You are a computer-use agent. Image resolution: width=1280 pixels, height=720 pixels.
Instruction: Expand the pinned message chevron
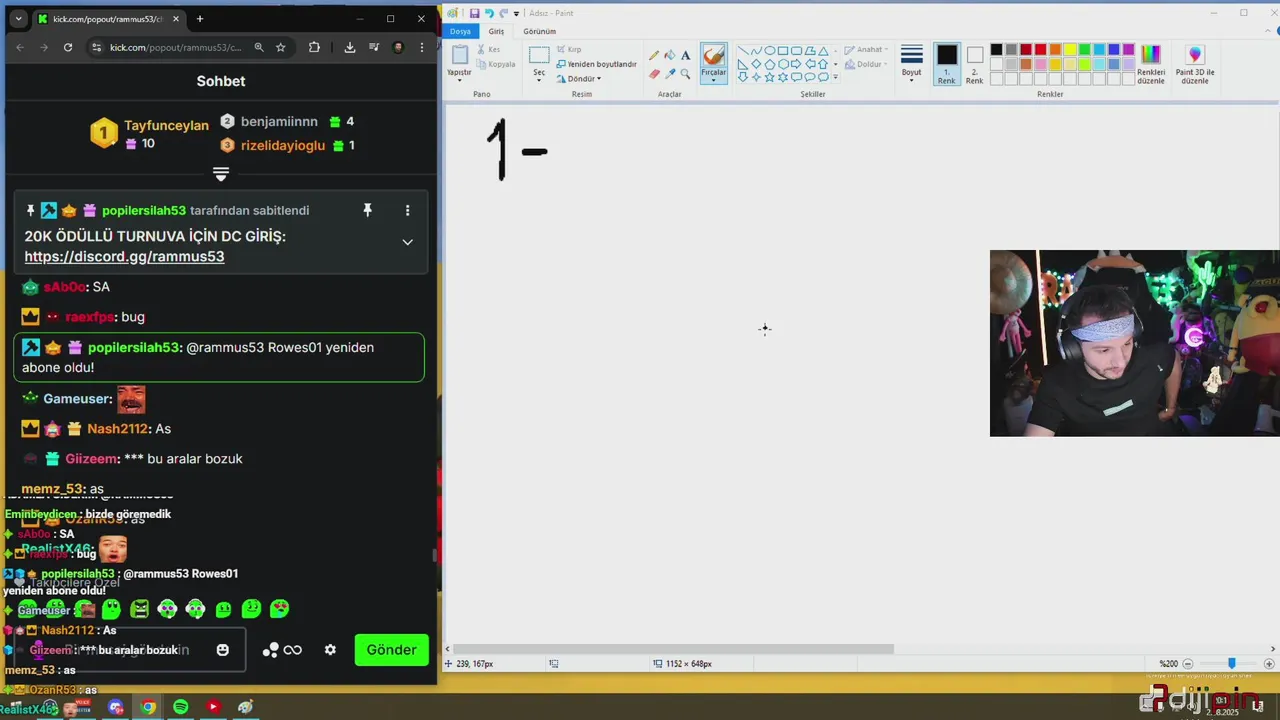(x=407, y=242)
